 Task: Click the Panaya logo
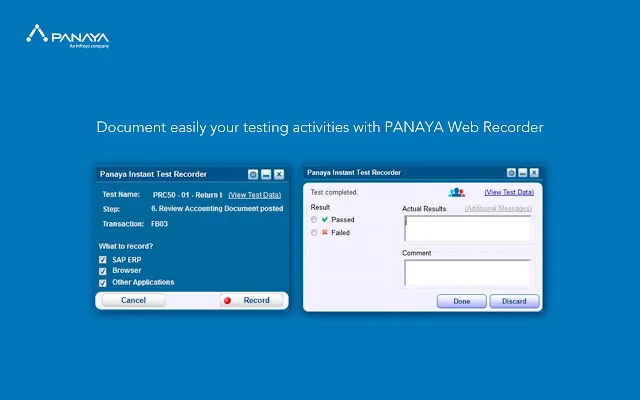[68, 36]
